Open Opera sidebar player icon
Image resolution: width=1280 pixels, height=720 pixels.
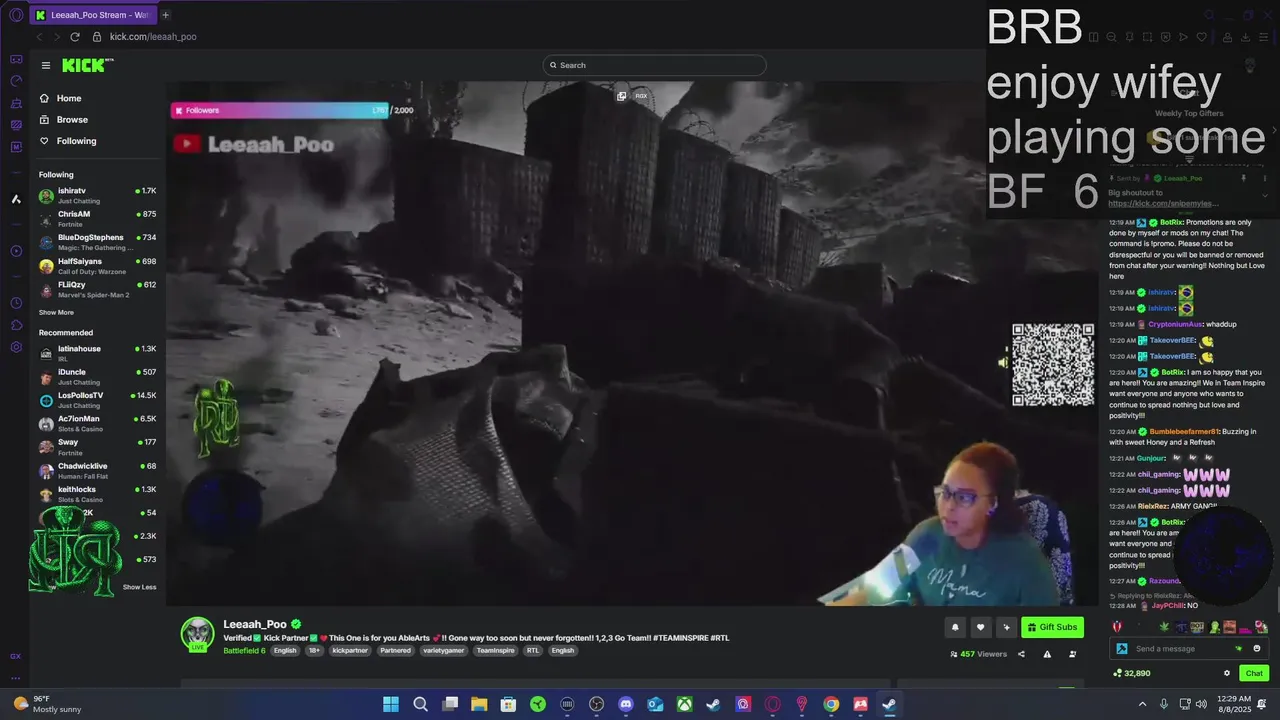click(x=16, y=251)
